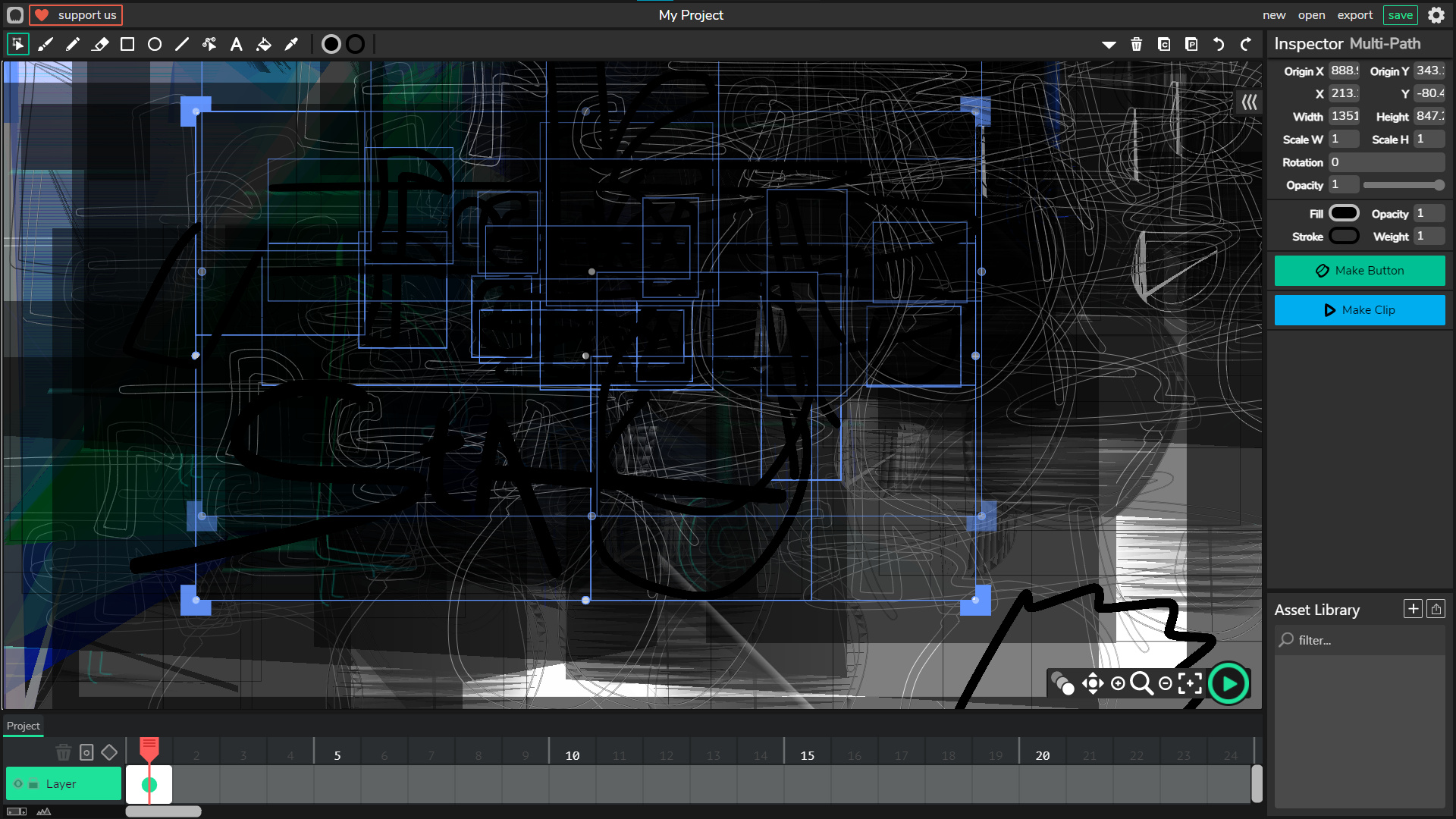
Task: Choose the Fill Bucket tool
Action: click(x=264, y=45)
